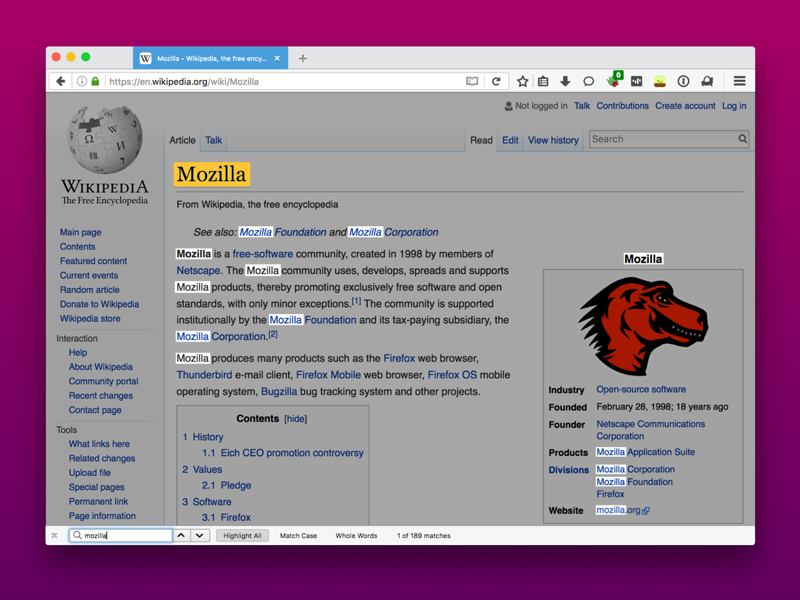Image resolution: width=800 pixels, height=600 pixels.
Task: Open the Bugzilla link
Action: [x=279, y=392]
